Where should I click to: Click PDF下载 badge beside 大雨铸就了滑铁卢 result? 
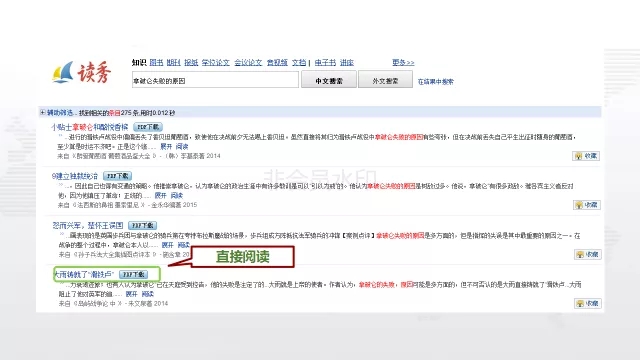133,274
